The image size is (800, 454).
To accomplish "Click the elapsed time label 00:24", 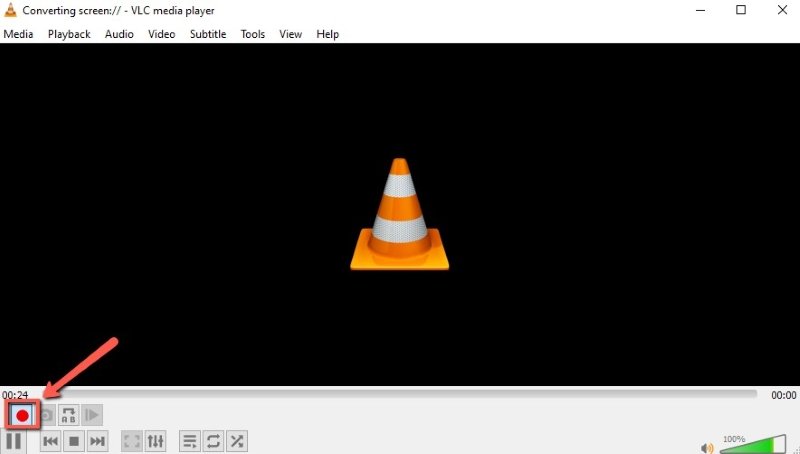I will [x=15, y=395].
